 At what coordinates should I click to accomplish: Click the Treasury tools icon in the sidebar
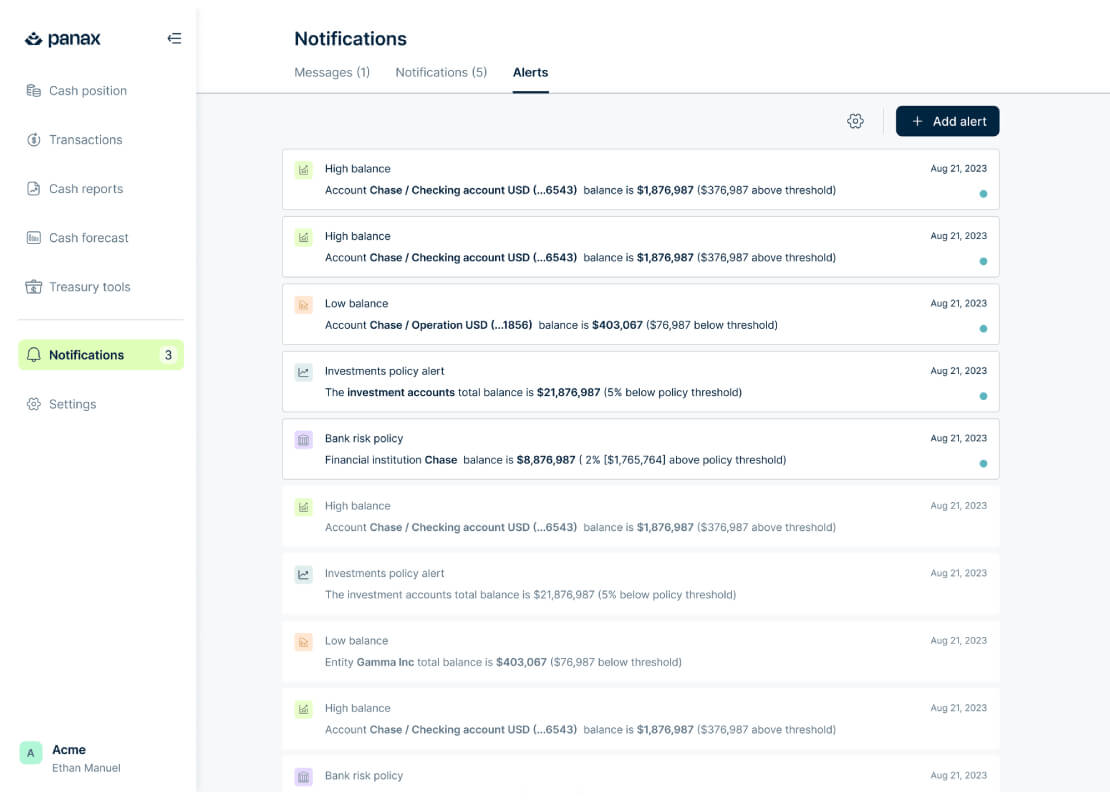click(33, 287)
